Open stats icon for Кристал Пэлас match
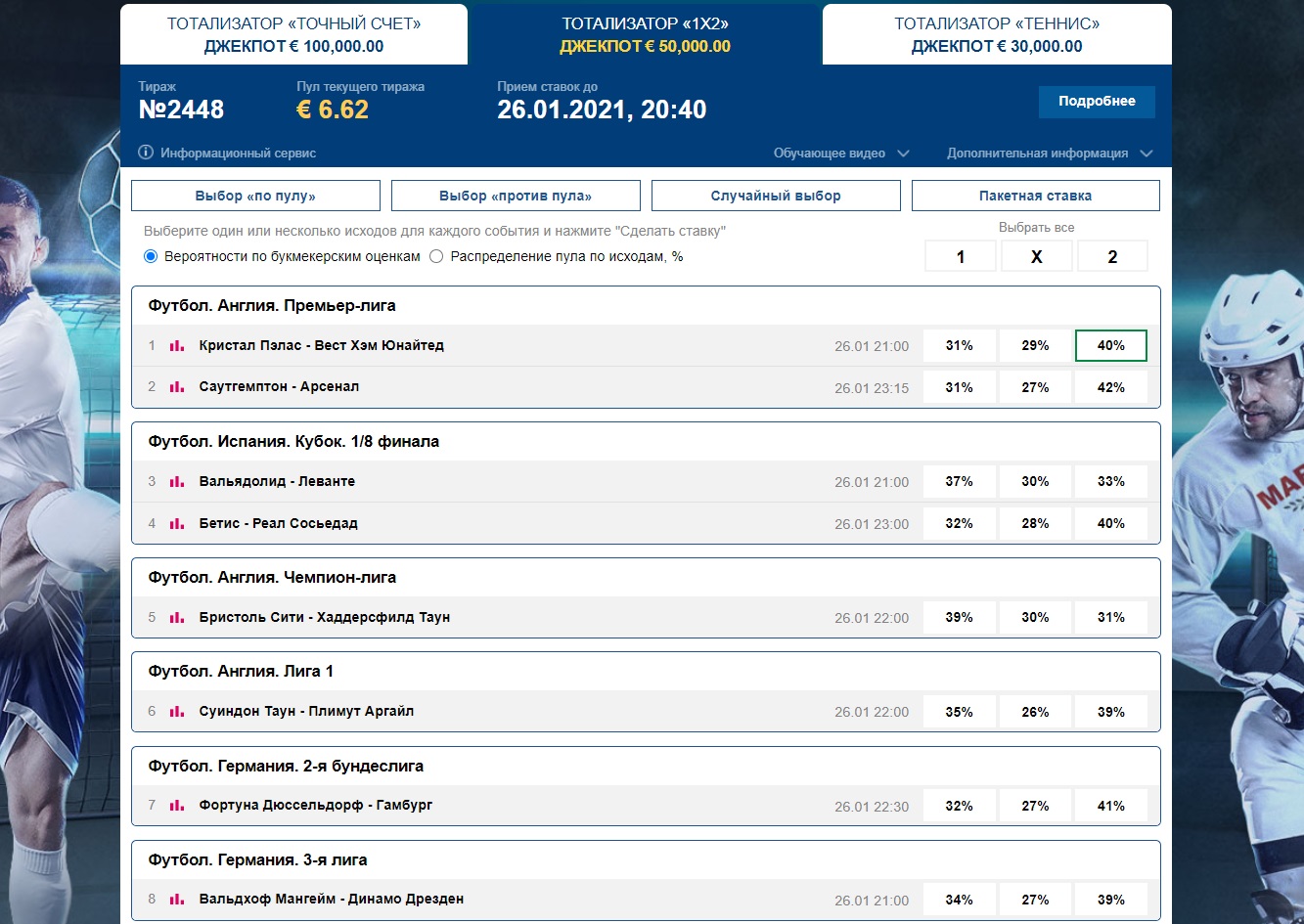The height and width of the screenshot is (924, 1304). (177, 346)
